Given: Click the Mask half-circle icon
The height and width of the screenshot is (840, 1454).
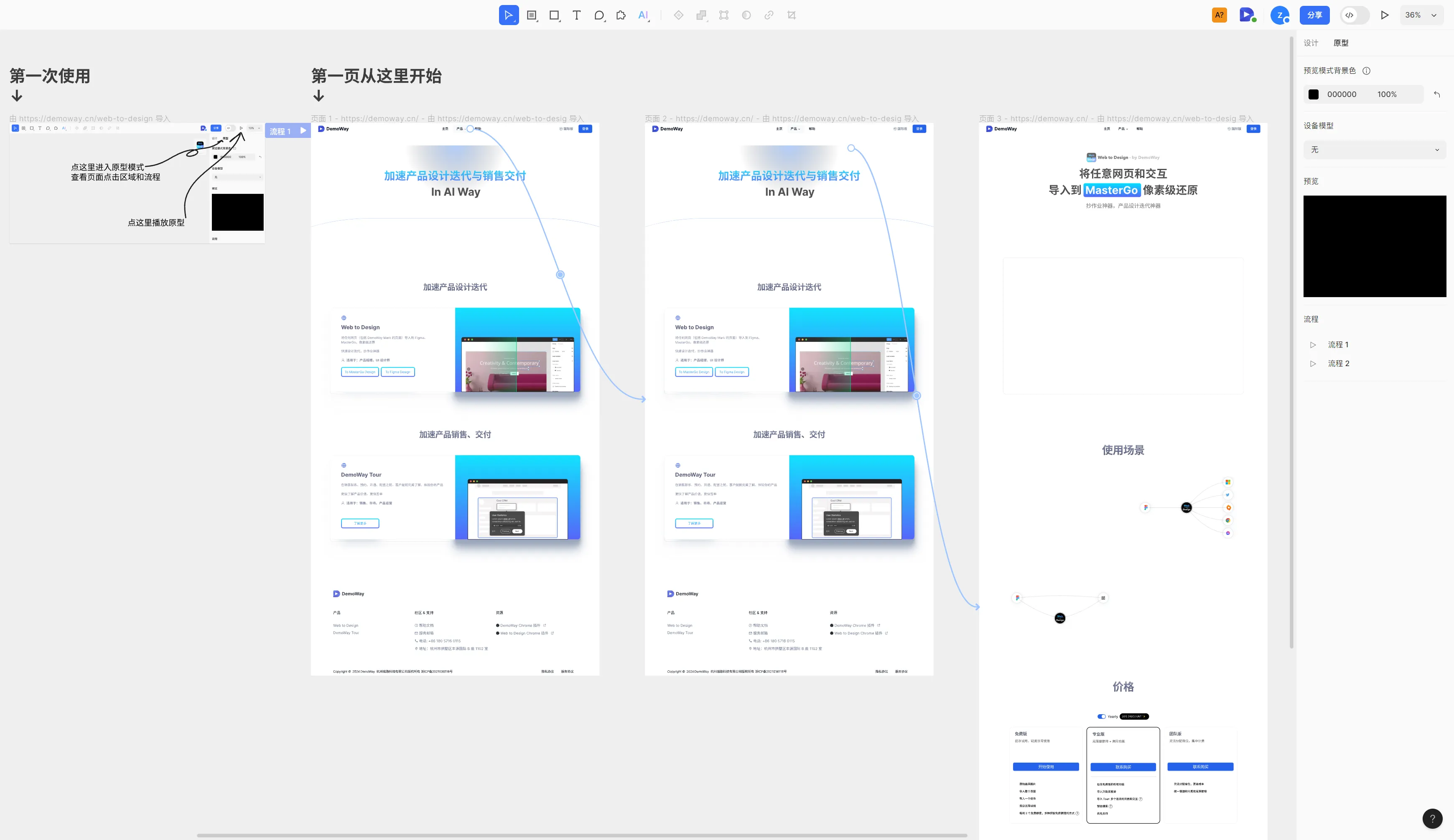Looking at the screenshot, I should click(746, 15).
